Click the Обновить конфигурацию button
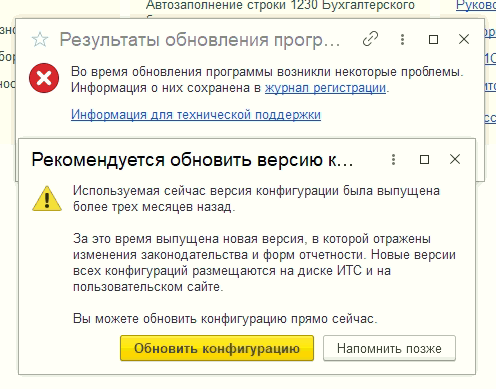Viewport: 496px width, 389px height. click(x=217, y=348)
